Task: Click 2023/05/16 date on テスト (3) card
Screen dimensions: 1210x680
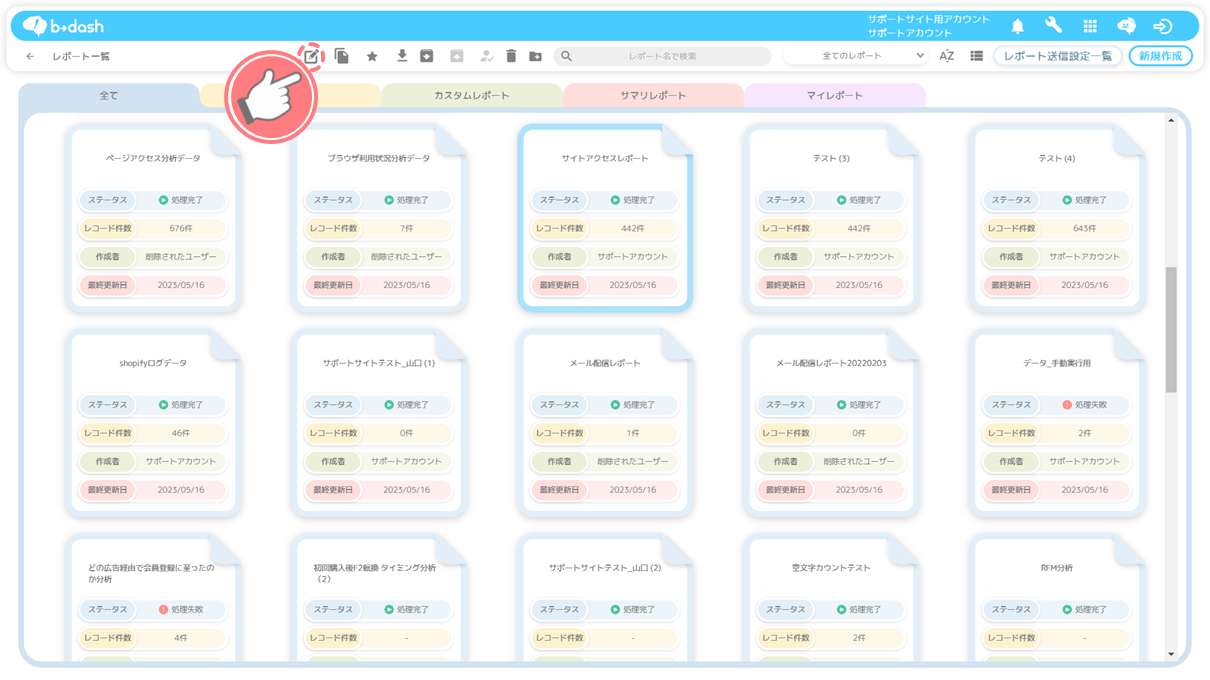Action: pyautogui.click(x=859, y=285)
